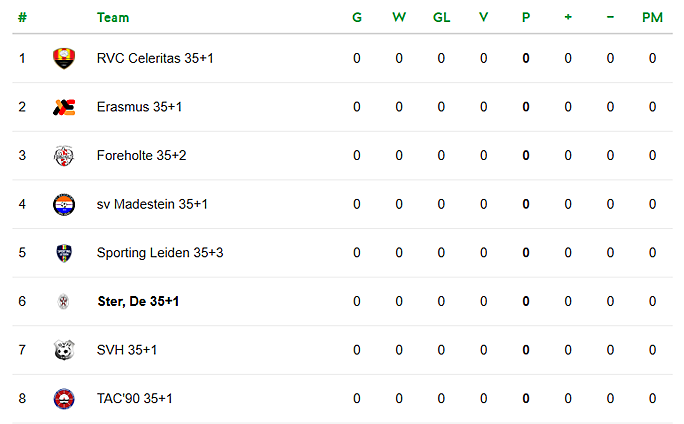Viewport: 684px width, 424px height.
Task: Click the SVH club logo
Action: pyautogui.click(x=64, y=350)
